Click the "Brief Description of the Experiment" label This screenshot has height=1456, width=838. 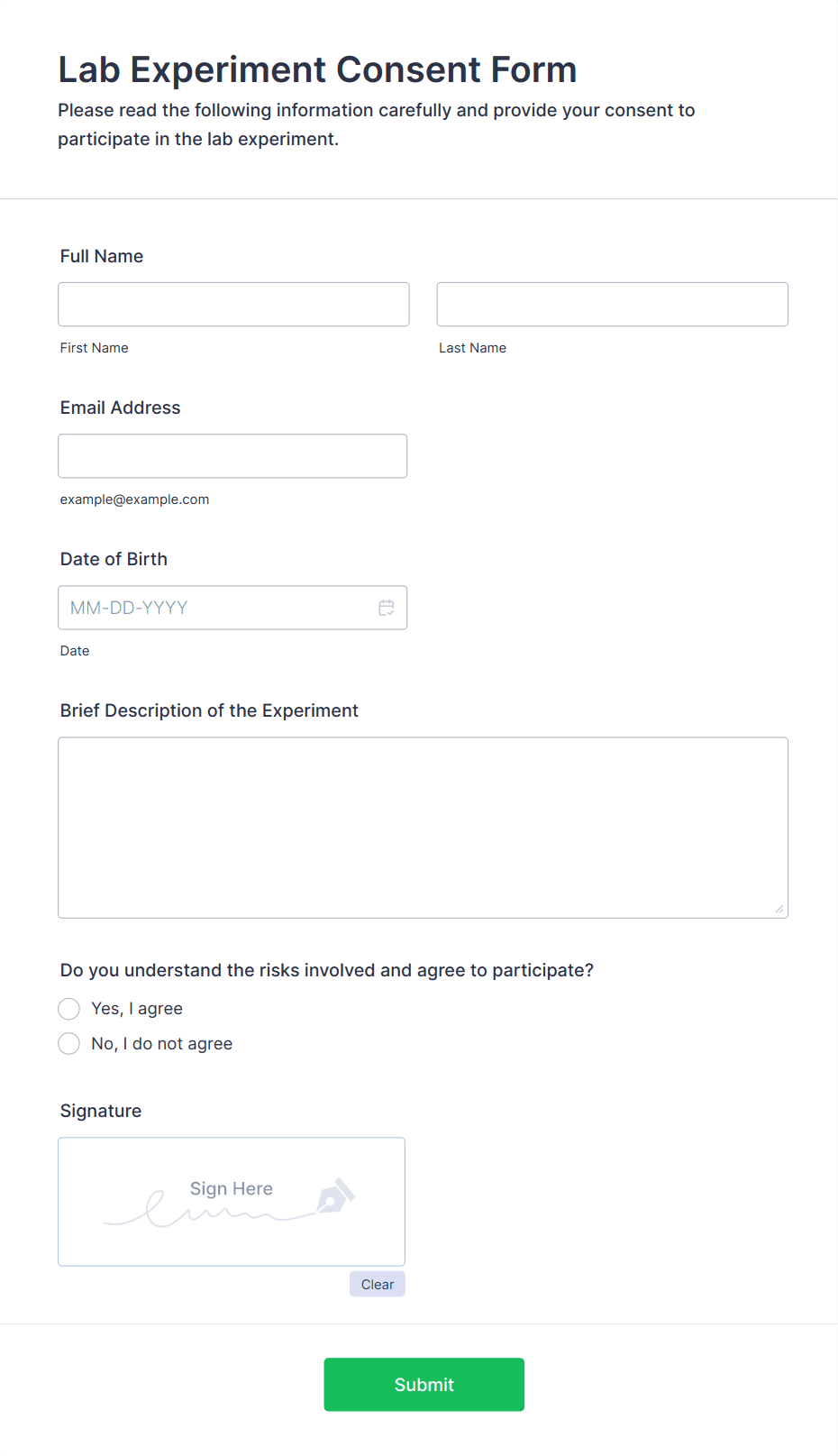[209, 710]
